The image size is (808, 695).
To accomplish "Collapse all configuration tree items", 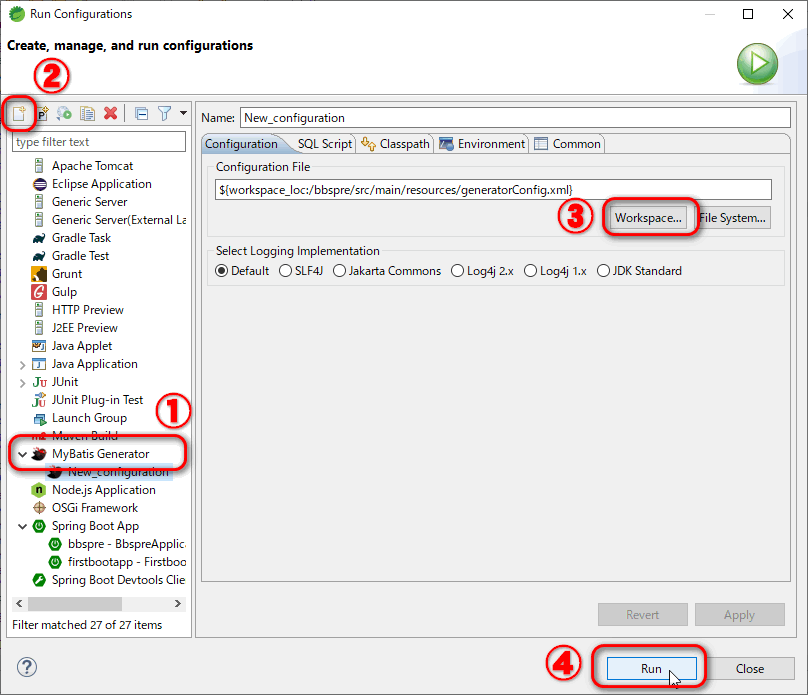I will (x=141, y=114).
